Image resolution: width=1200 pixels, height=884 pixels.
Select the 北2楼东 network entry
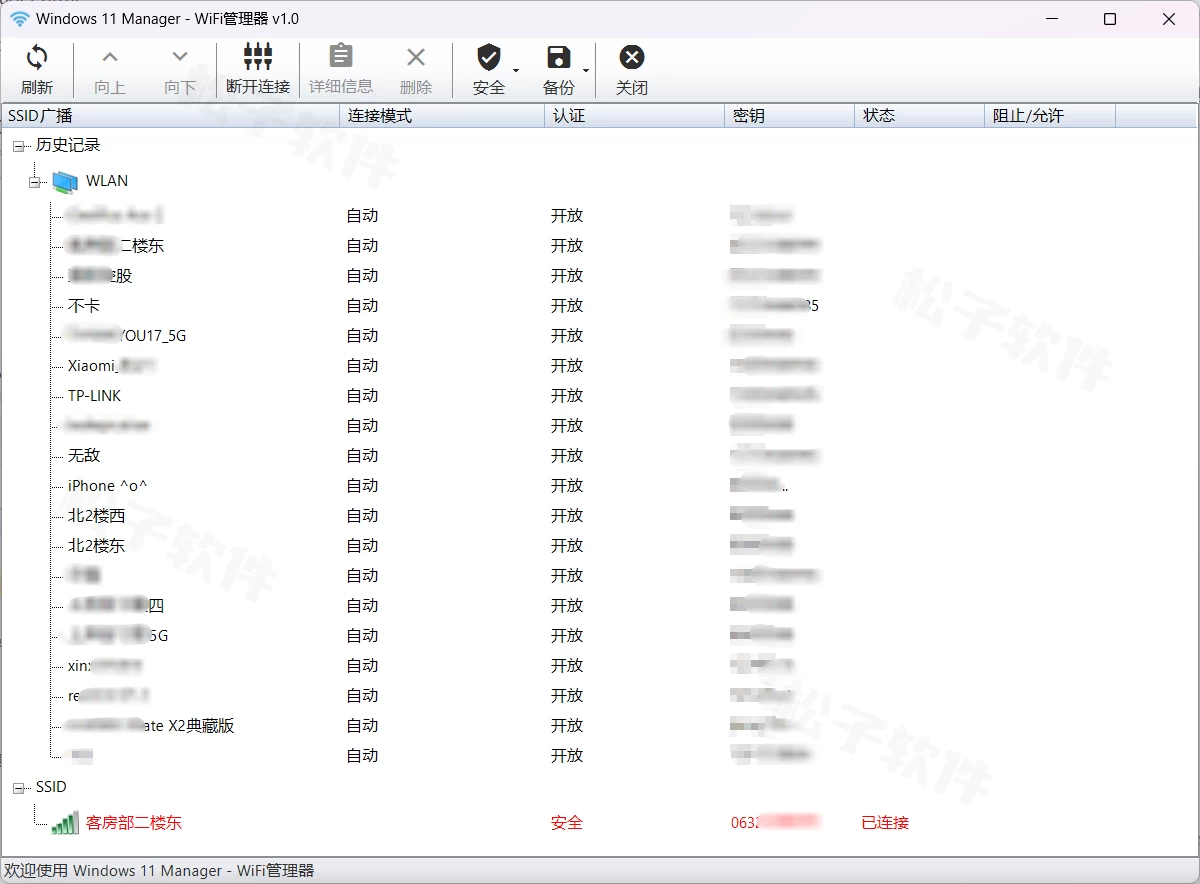pyautogui.click(x=97, y=546)
